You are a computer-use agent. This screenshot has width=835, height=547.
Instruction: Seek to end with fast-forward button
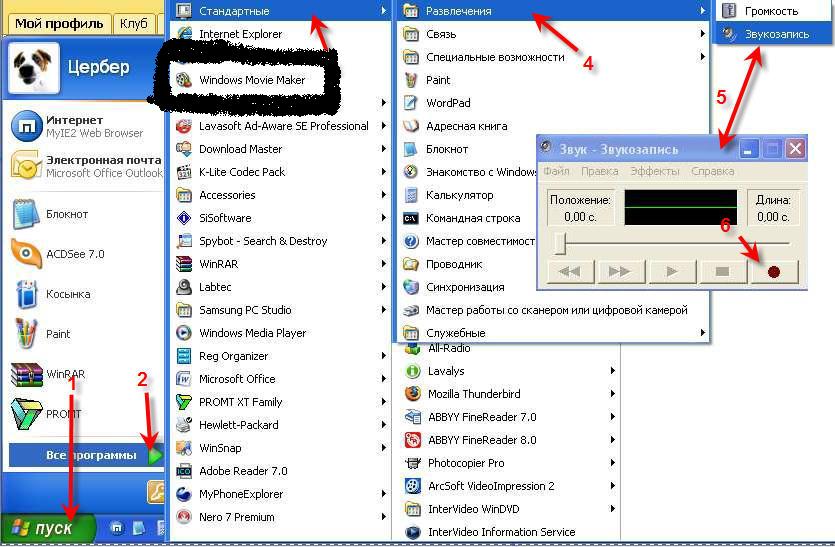[620, 272]
